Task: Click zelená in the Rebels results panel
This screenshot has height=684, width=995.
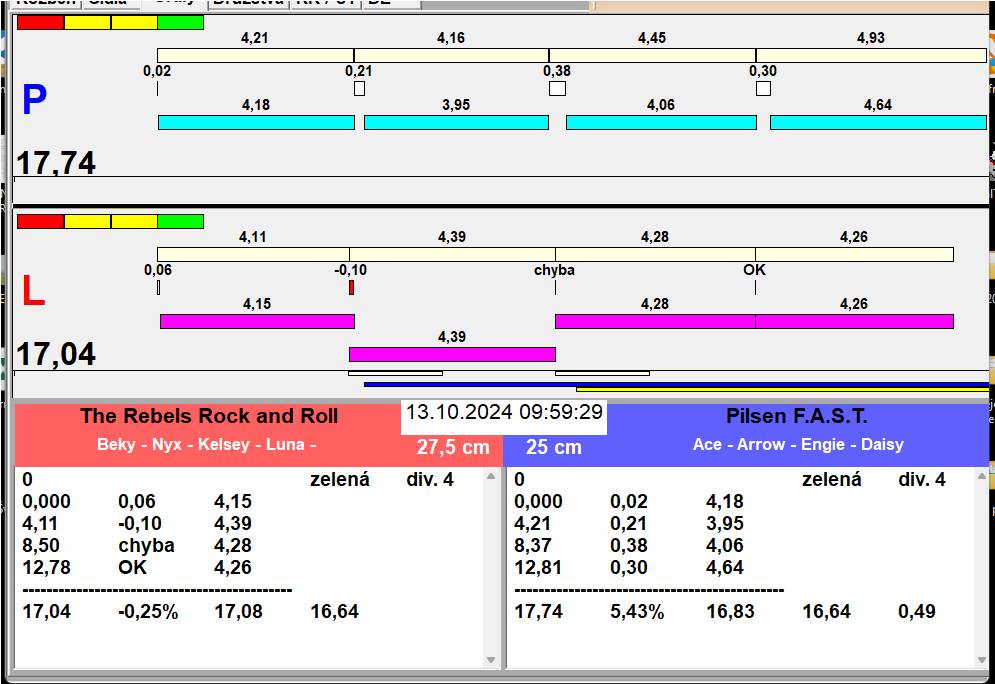Action: (339, 480)
